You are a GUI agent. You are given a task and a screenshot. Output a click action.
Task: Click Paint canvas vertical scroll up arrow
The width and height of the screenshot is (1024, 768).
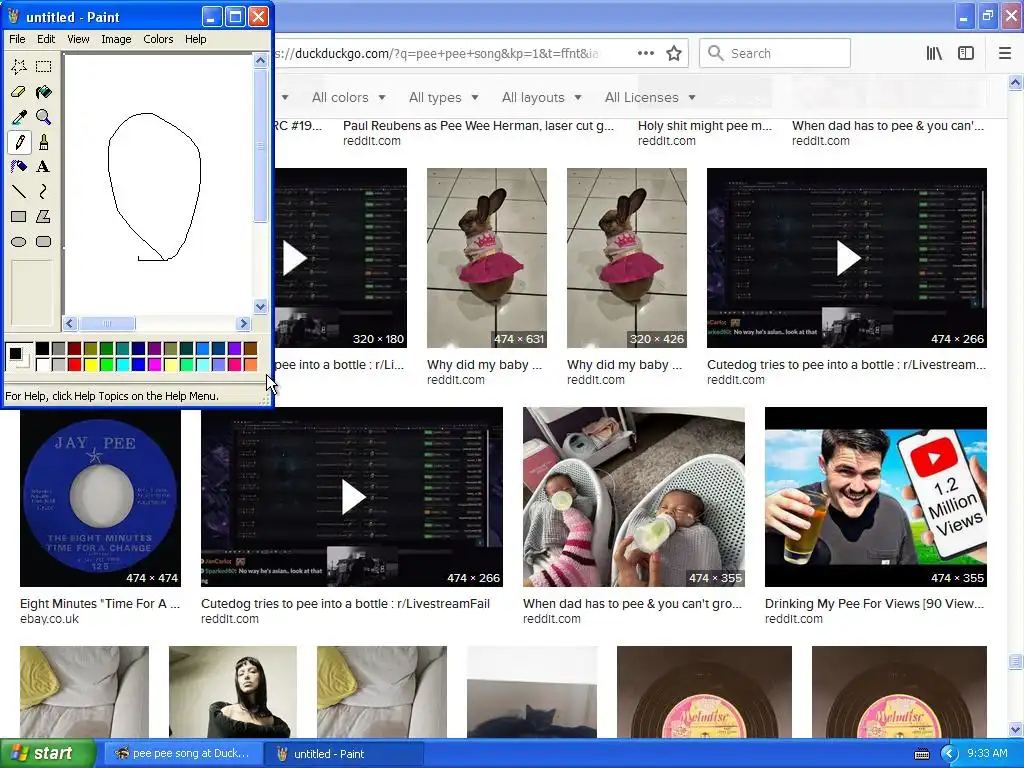pos(261,61)
